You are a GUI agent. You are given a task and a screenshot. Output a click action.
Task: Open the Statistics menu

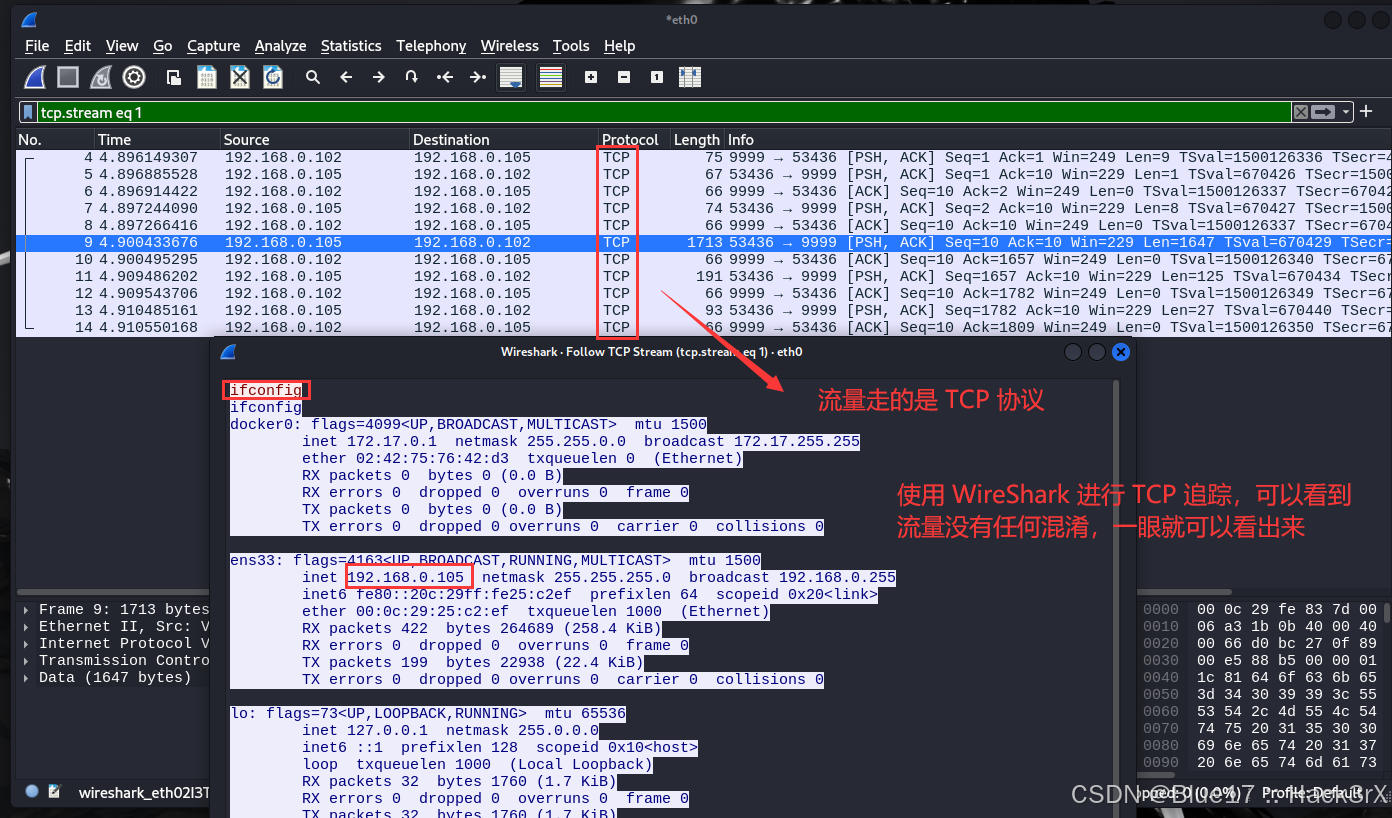351,46
